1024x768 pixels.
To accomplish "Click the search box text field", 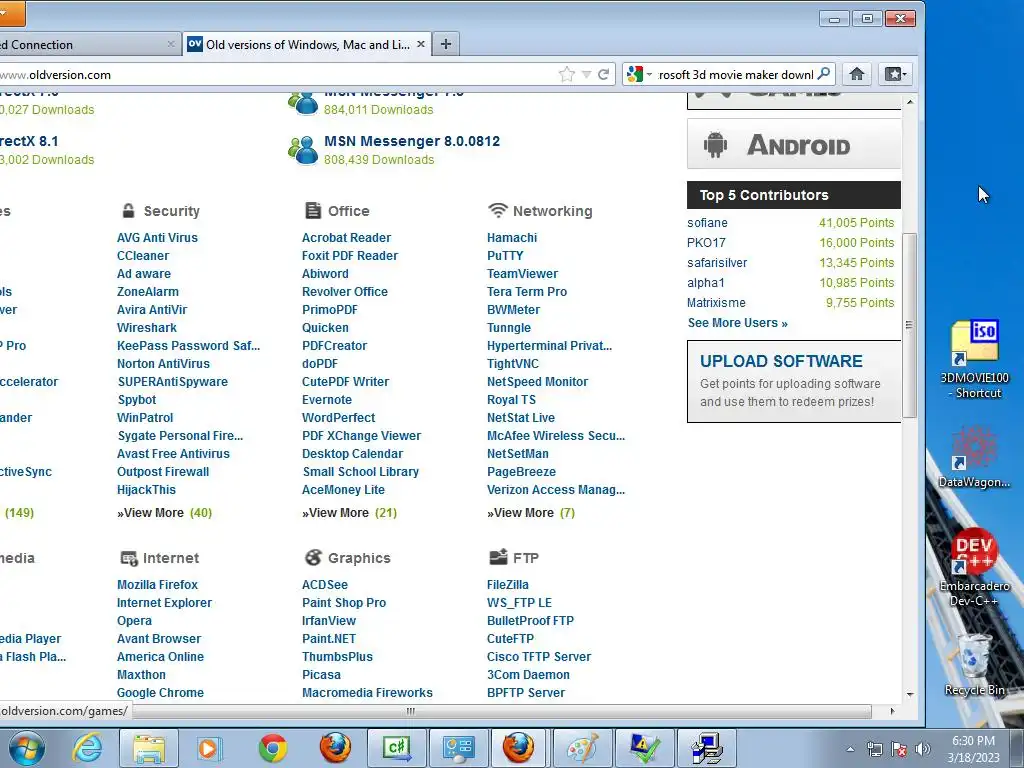I will pos(735,74).
